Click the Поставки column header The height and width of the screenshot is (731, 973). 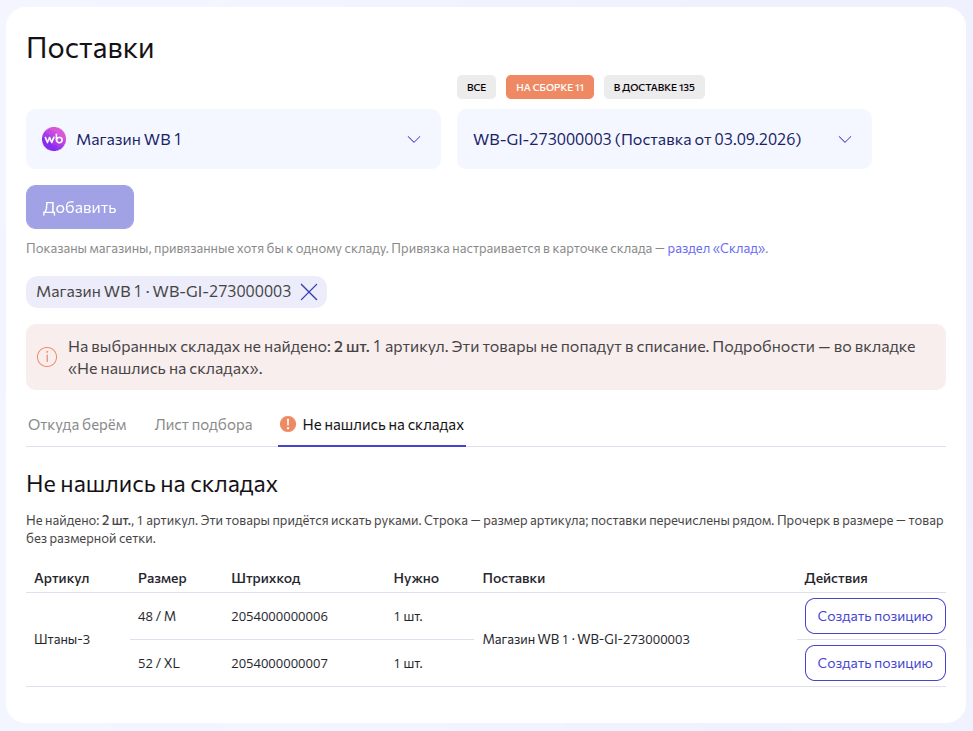pyautogui.click(x=514, y=578)
